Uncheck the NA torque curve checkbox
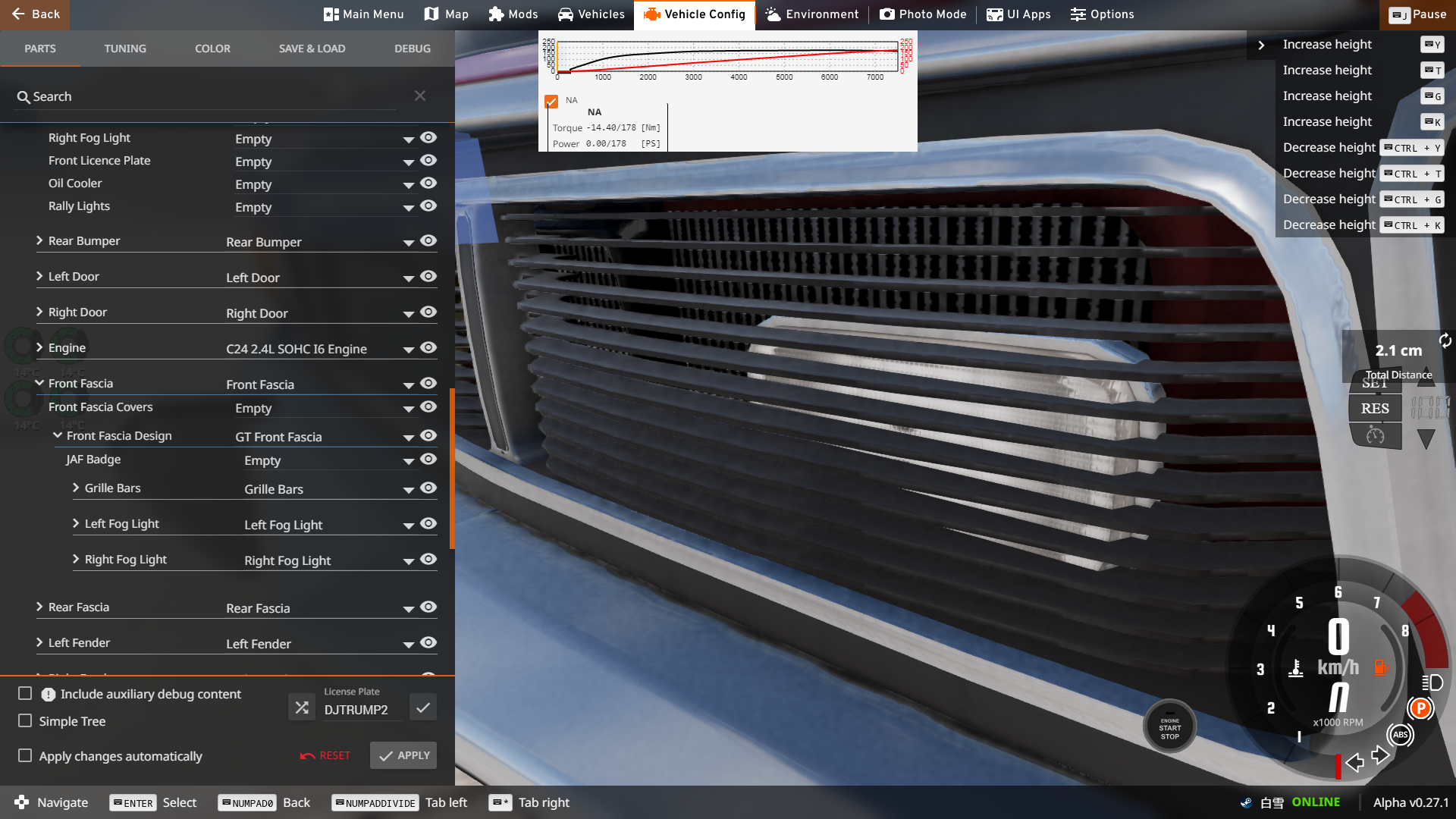 coord(551,101)
